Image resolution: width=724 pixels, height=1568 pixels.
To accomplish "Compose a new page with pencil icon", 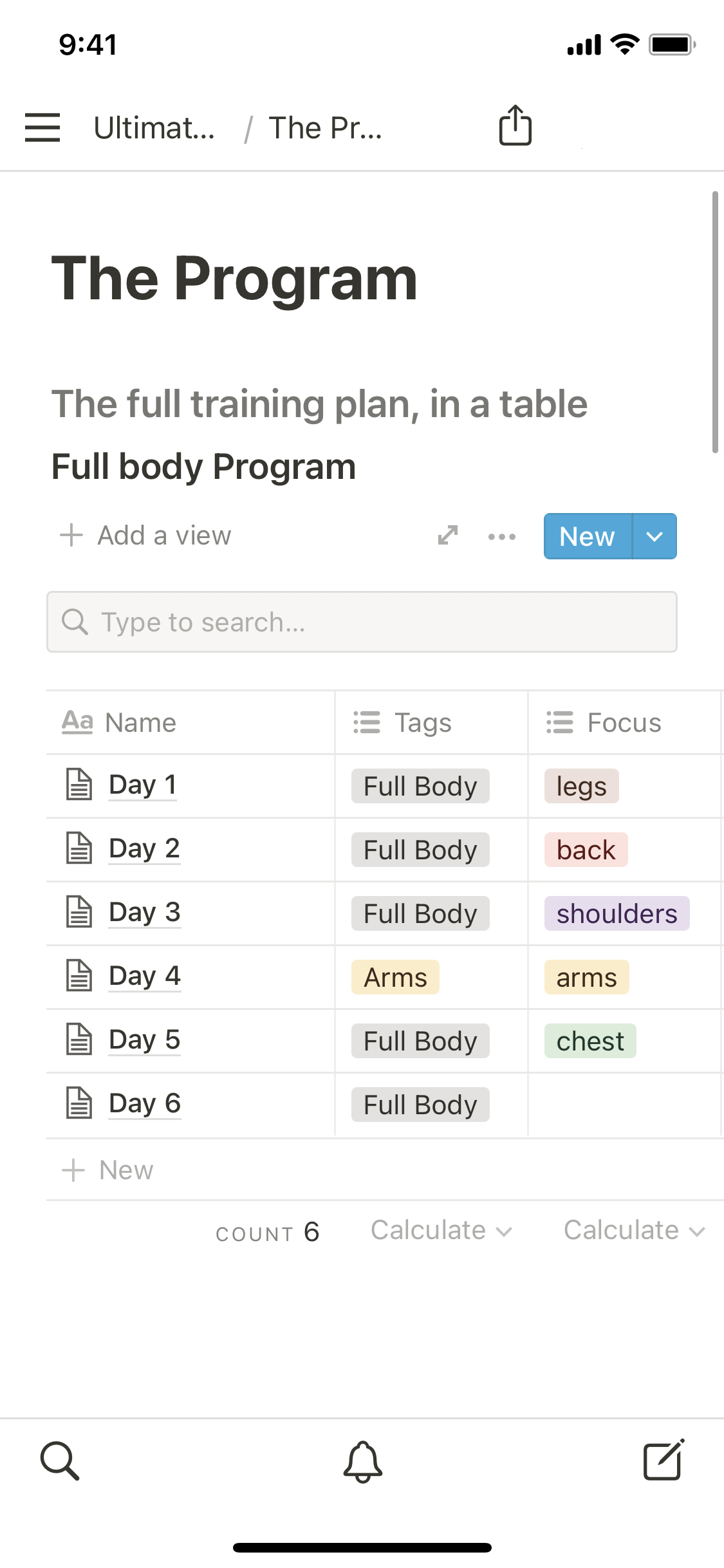I will pos(664,1461).
